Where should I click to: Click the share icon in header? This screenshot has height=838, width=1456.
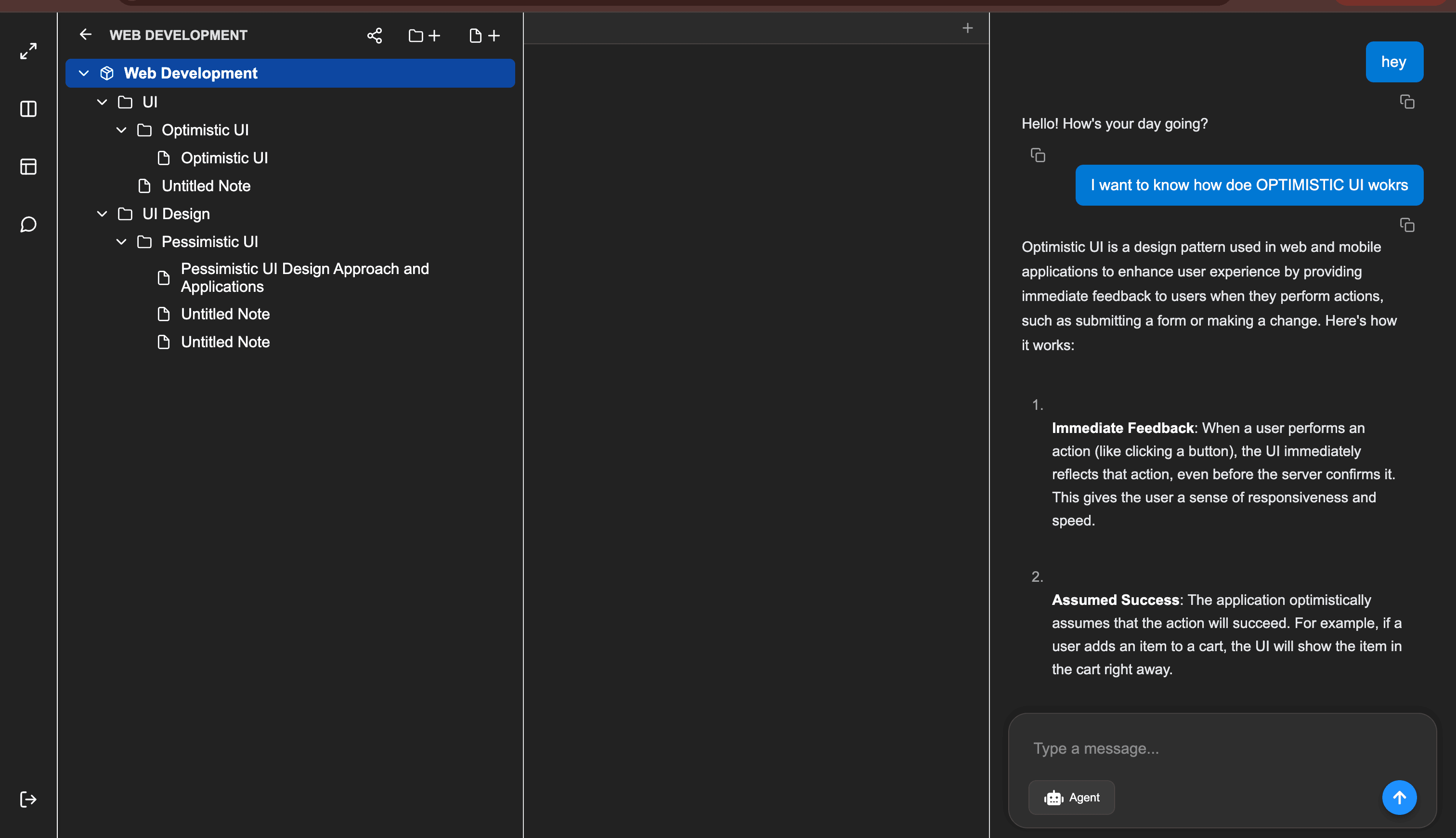tap(375, 36)
